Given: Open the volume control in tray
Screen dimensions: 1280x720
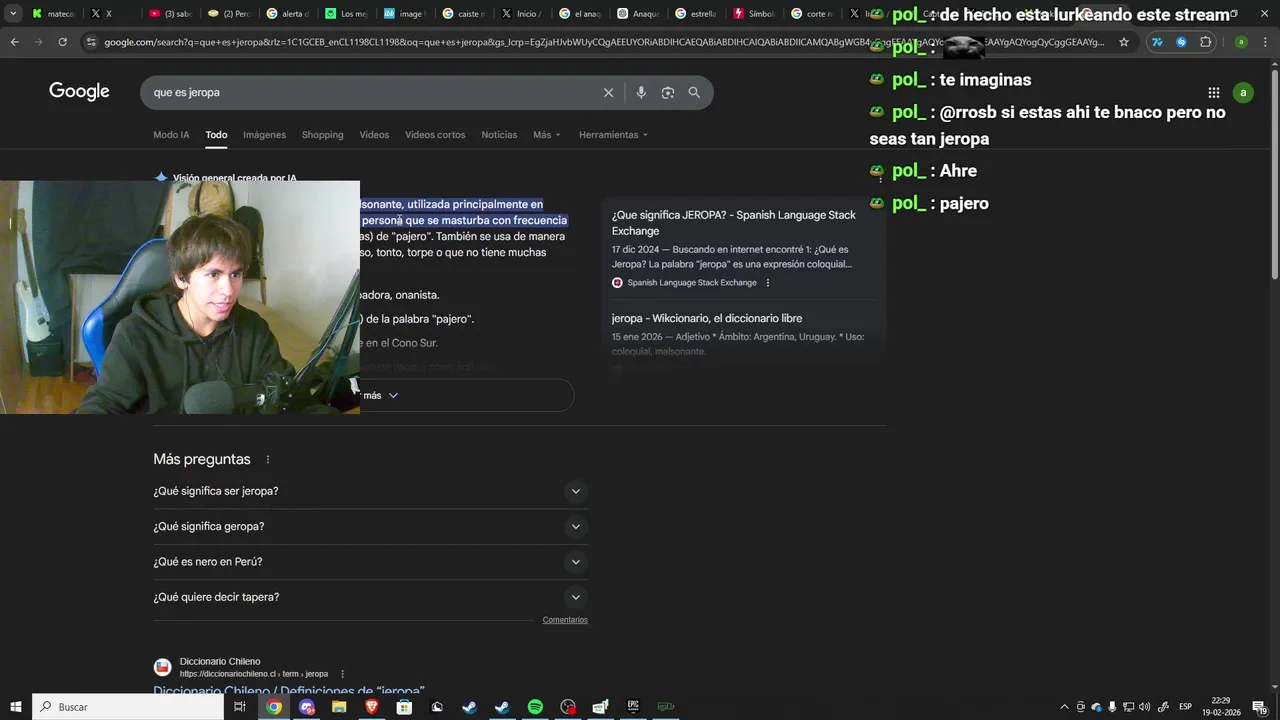Looking at the screenshot, I should [x=1144, y=707].
